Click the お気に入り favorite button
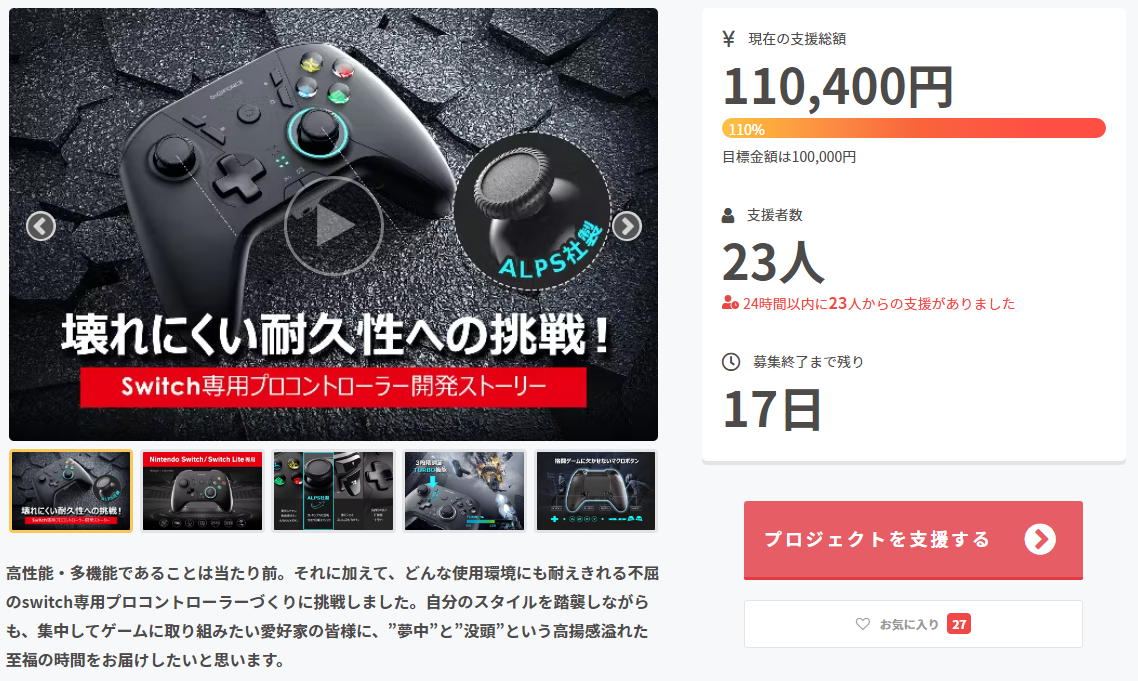This screenshot has height=681, width=1138. (x=913, y=624)
